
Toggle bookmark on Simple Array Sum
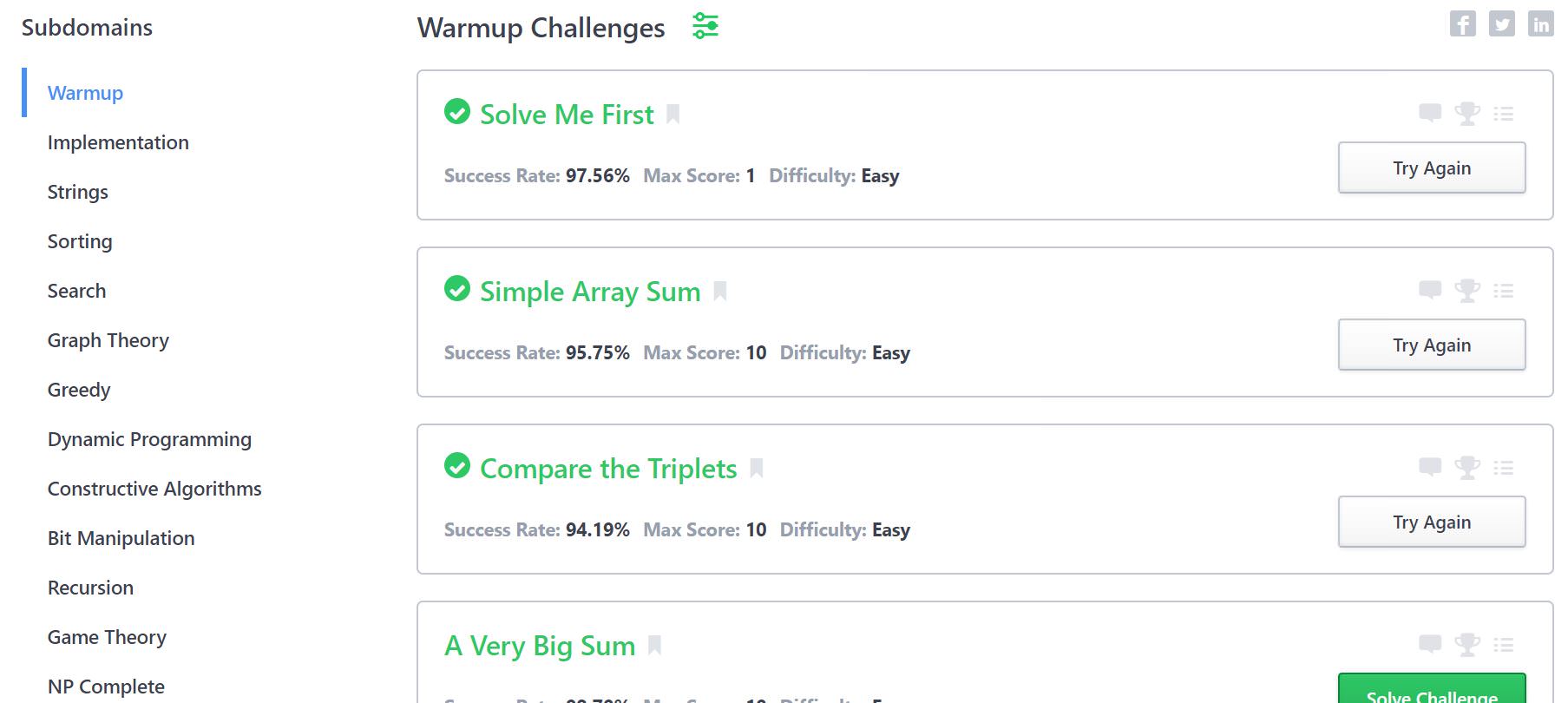pyautogui.click(x=720, y=291)
